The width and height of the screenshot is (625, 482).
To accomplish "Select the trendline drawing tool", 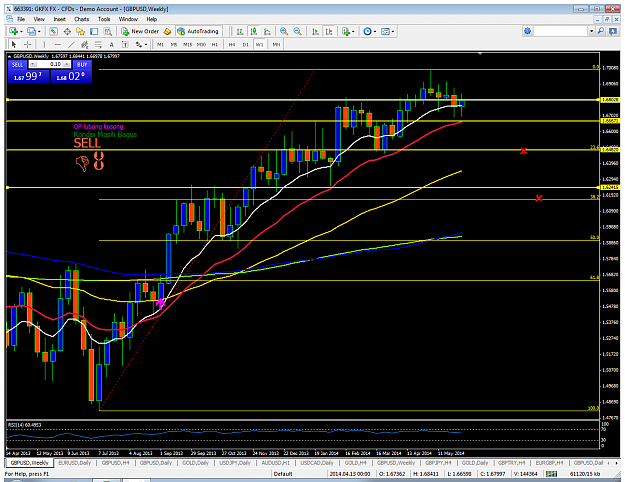I will [x=71, y=45].
